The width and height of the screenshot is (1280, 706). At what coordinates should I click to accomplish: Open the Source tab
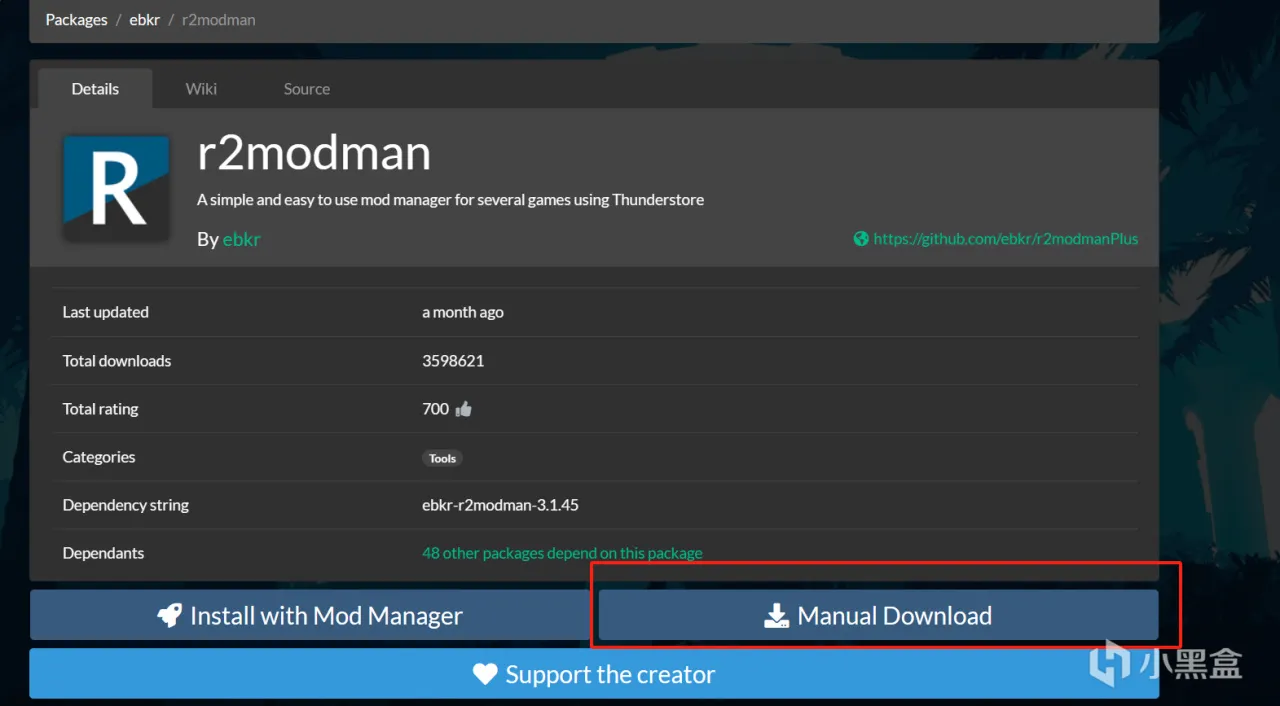(306, 89)
